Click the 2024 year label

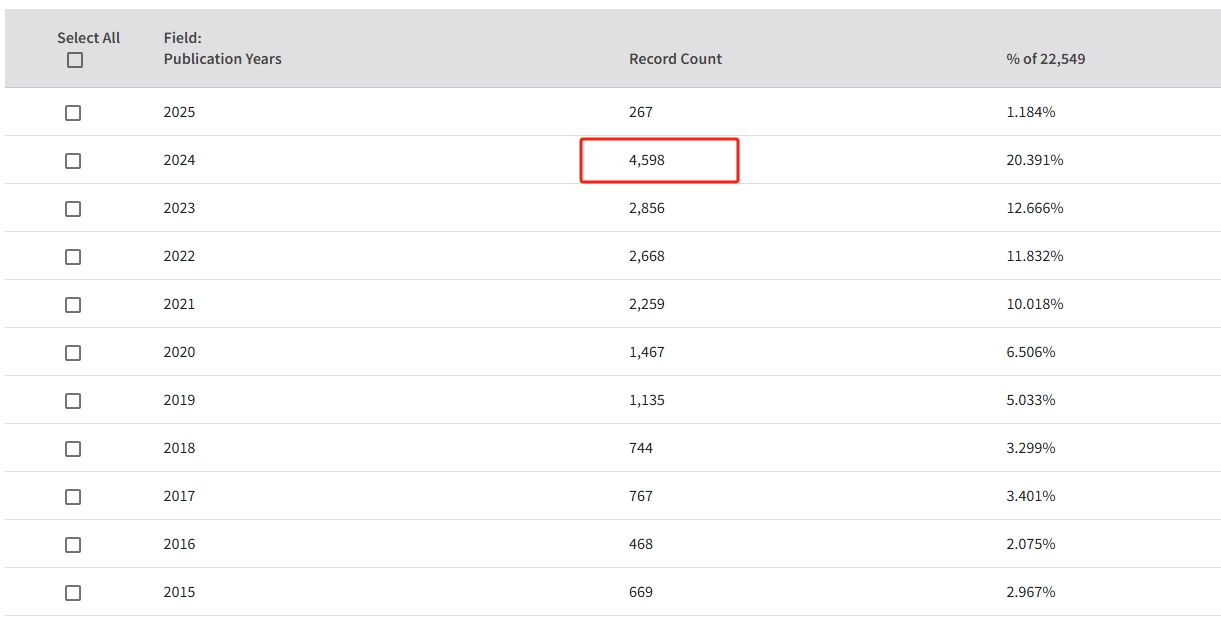(x=180, y=160)
